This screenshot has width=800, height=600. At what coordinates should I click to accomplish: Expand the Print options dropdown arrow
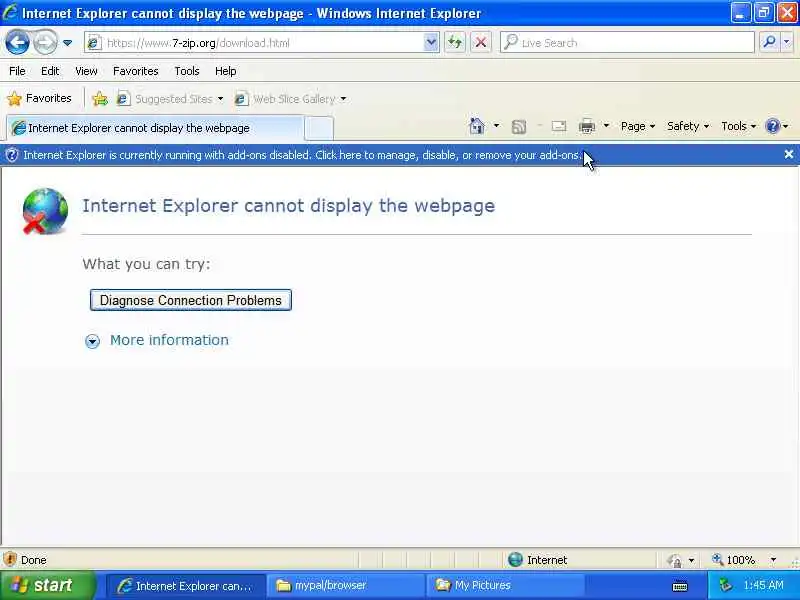click(606, 126)
